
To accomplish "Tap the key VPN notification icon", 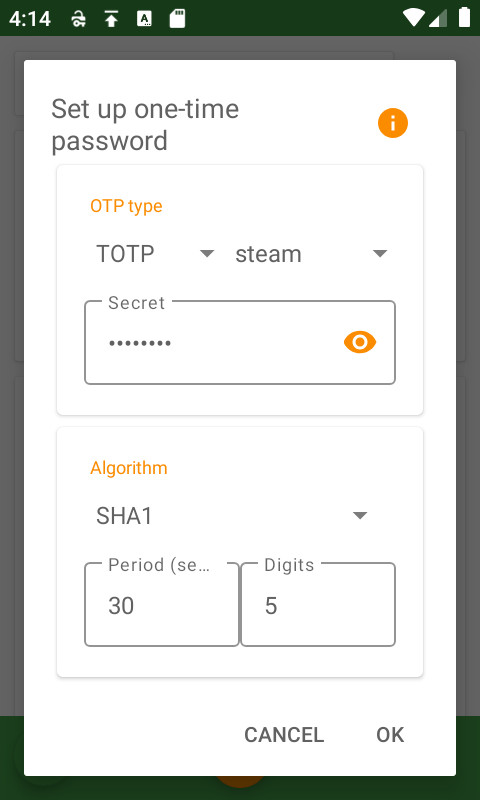I will [78, 19].
